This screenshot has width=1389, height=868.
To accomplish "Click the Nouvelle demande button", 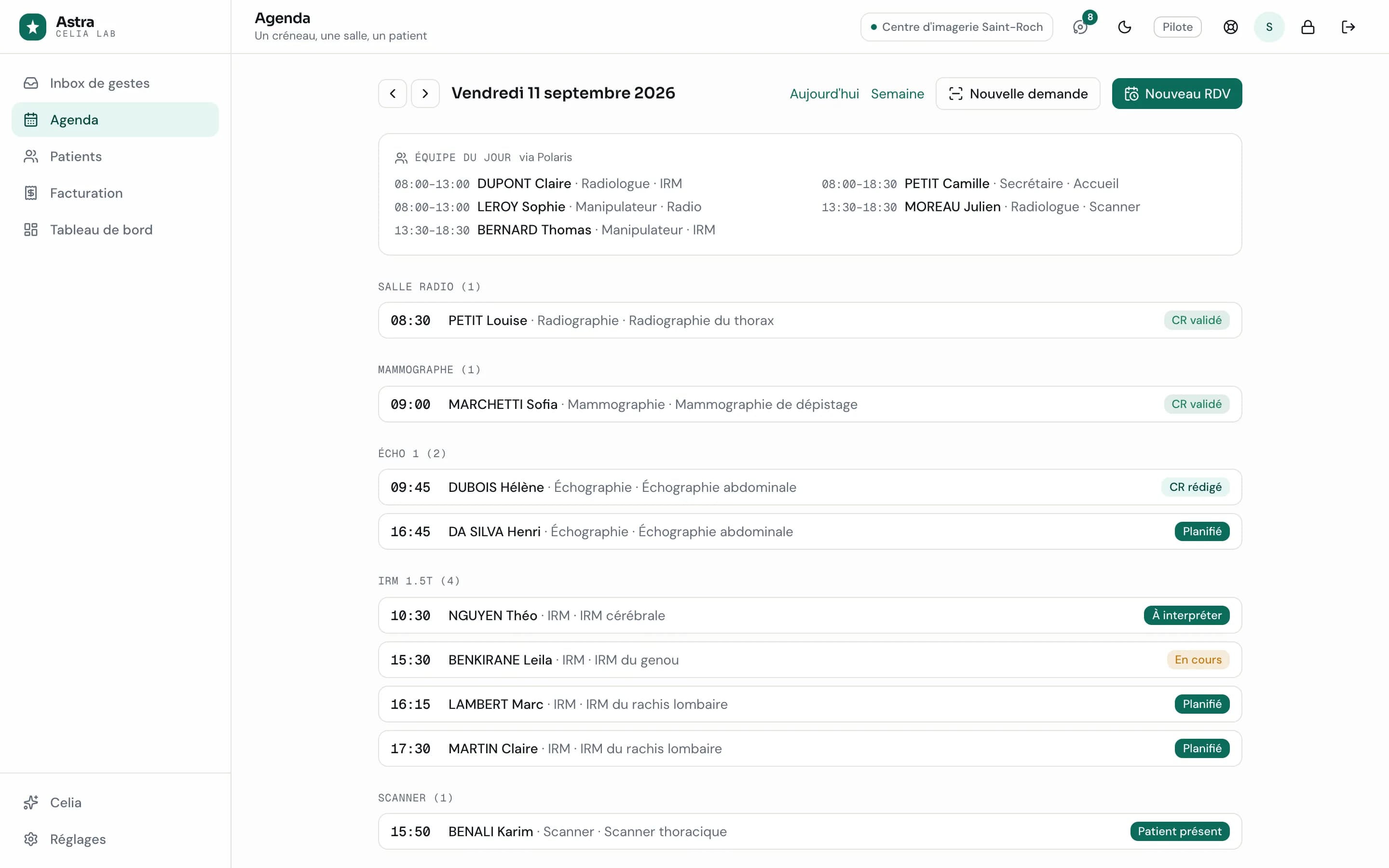I will click(1018, 94).
